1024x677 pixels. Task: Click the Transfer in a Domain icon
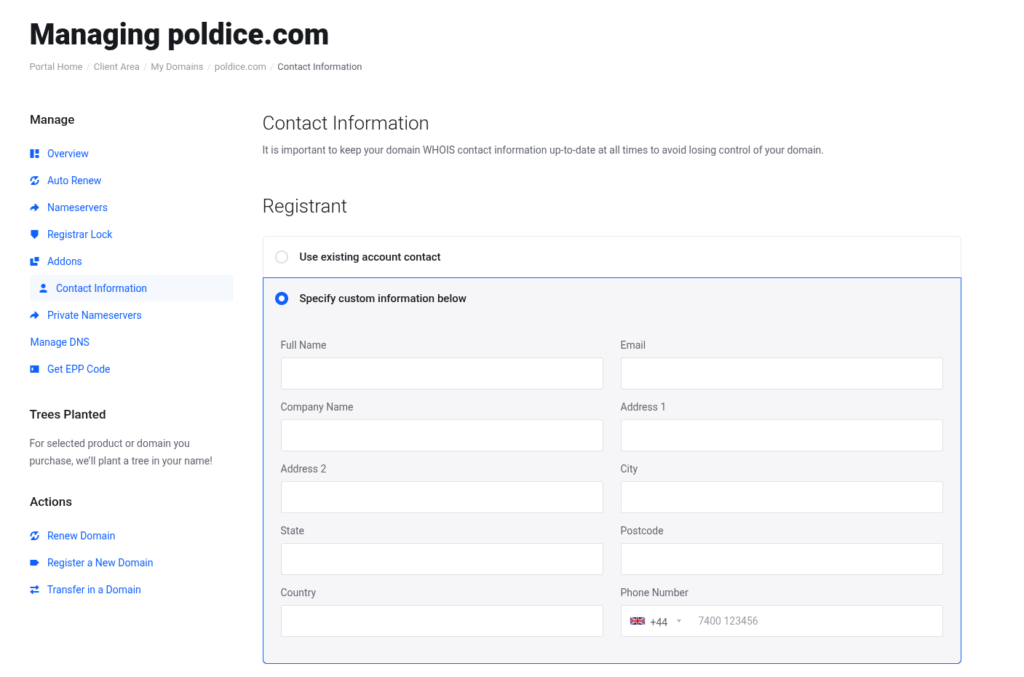35,590
